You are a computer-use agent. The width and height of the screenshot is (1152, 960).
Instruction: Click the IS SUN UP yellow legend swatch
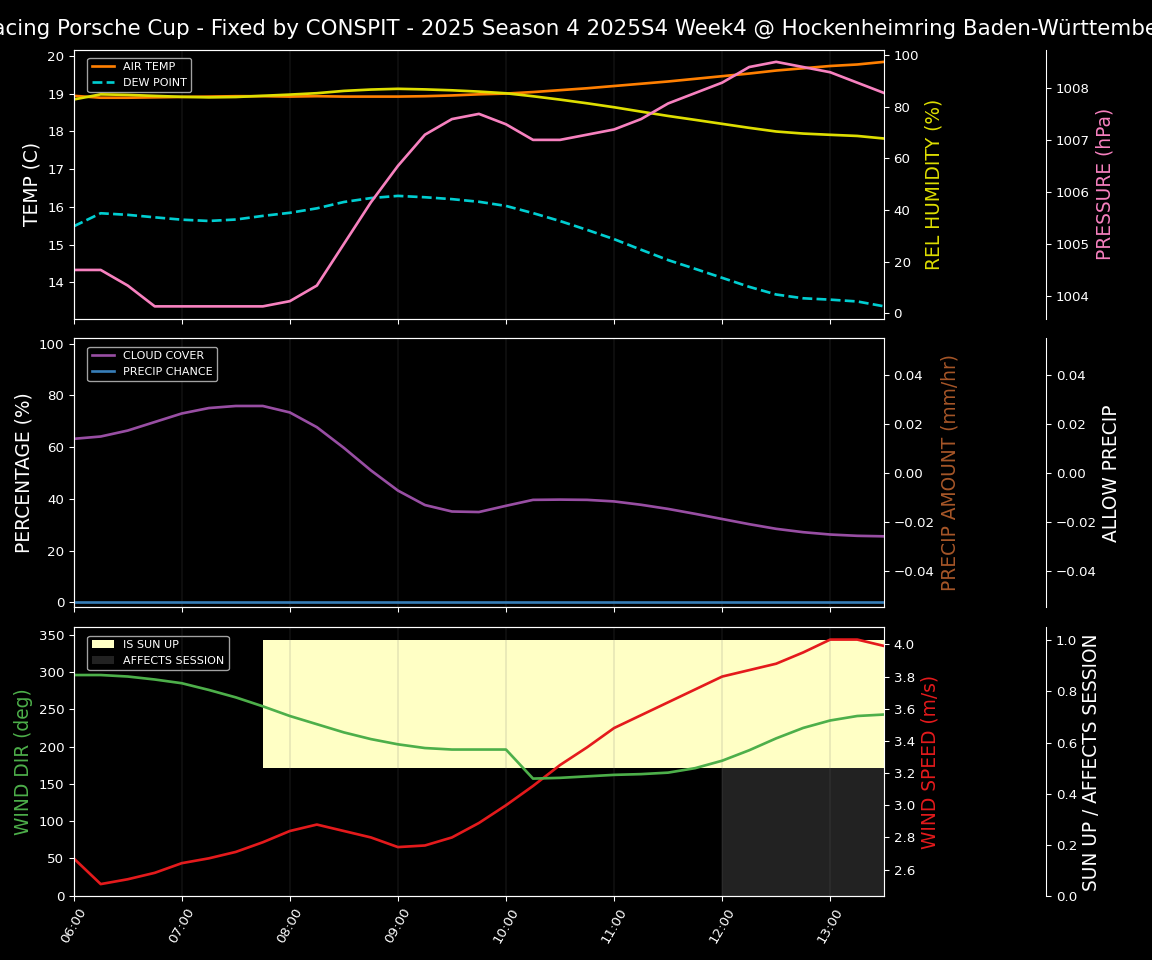pos(104,645)
